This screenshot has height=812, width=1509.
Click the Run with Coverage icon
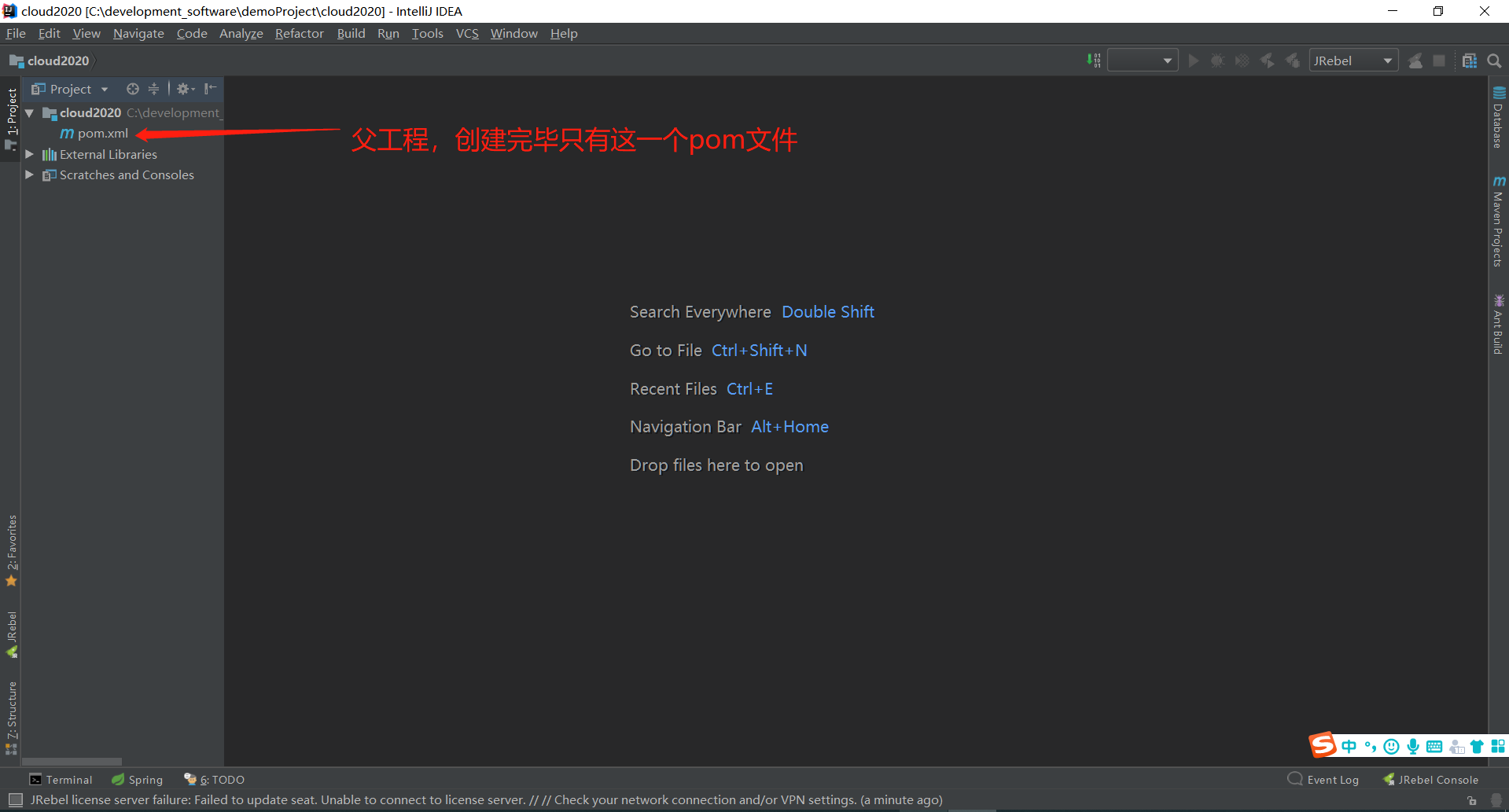click(x=1242, y=61)
